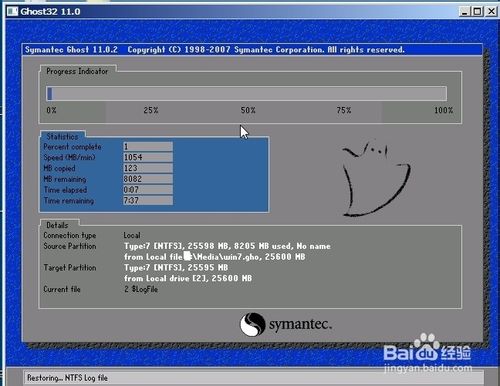The image size is (500, 386).
Task: Click the "0%" progress marker
Action: pyautogui.click(x=51, y=110)
